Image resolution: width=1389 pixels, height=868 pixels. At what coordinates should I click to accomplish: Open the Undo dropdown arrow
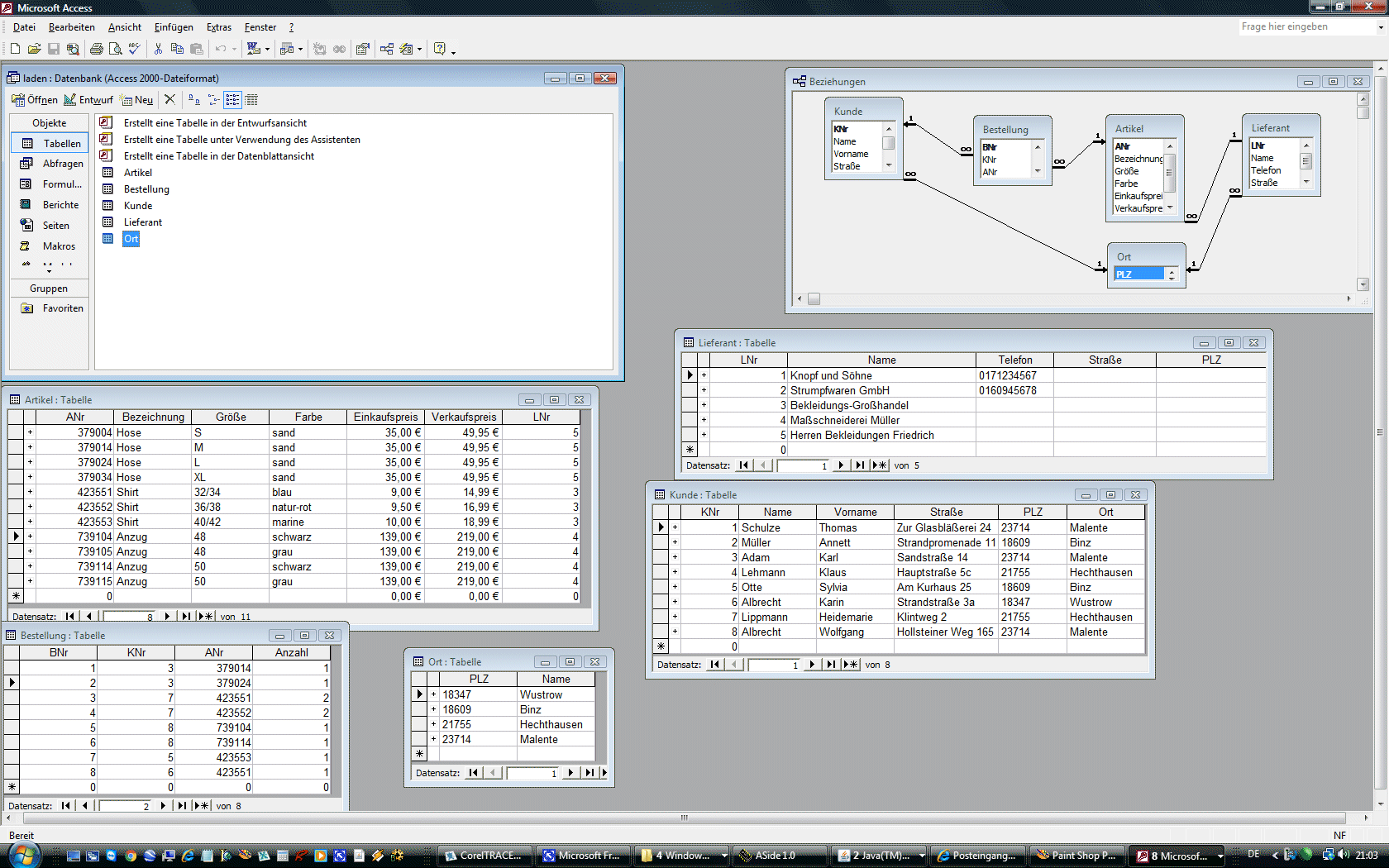pyautogui.click(x=234, y=49)
